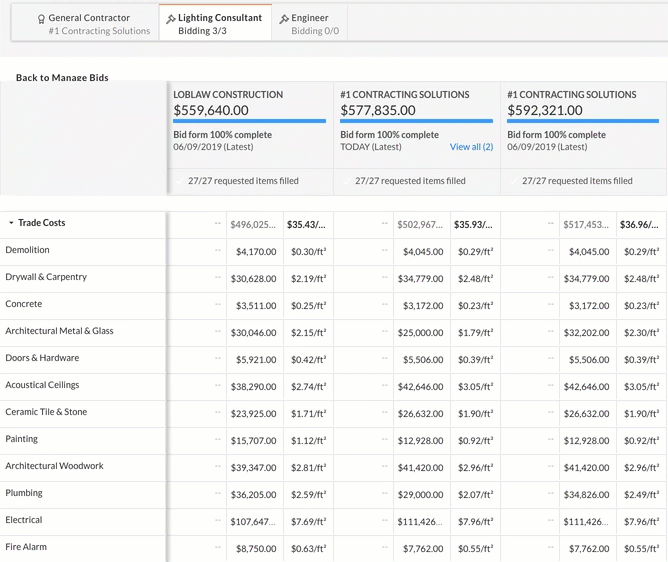
Task: Click checkmark beside Loblaw's 27/27 requested items
Action: [x=180, y=181]
